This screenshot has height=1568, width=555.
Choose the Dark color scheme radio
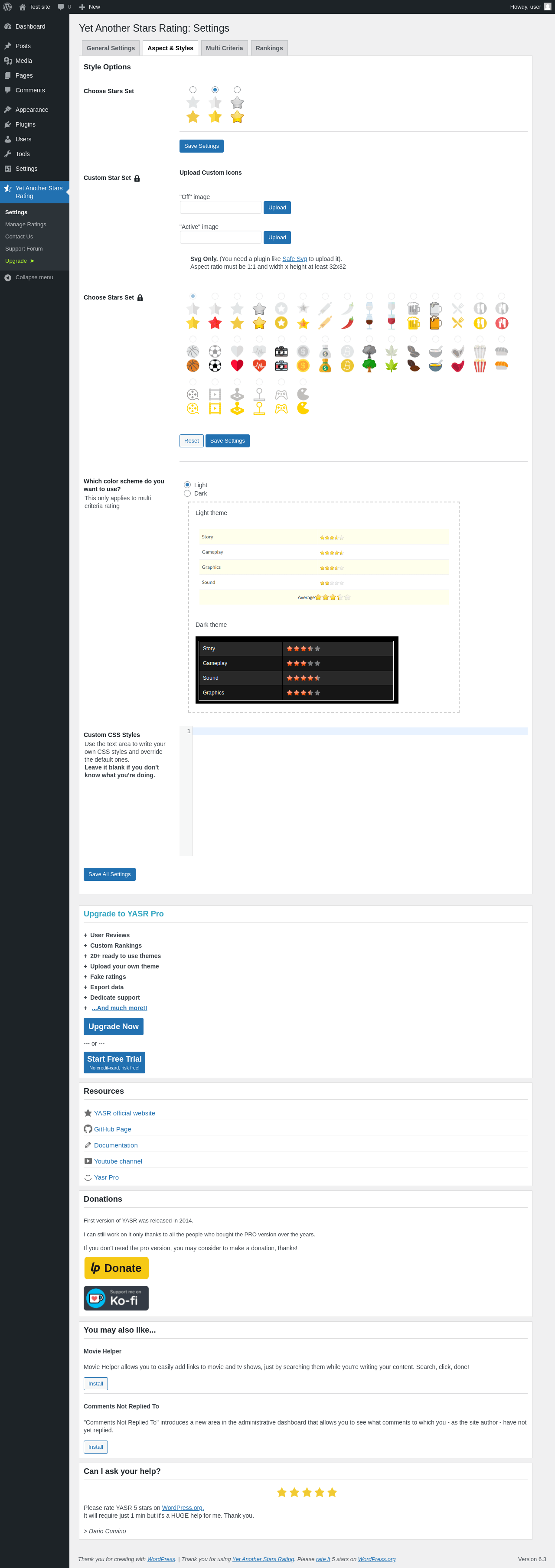click(187, 494)
